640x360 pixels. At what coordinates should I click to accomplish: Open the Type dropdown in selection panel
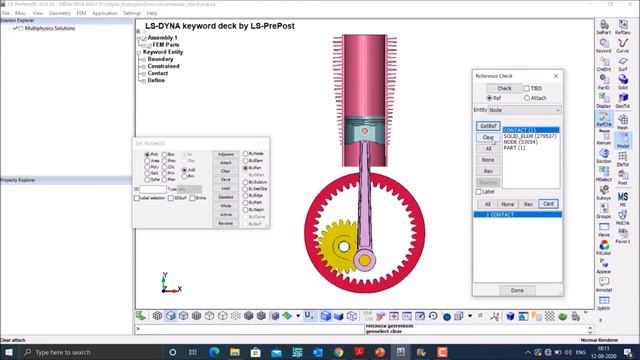189,189
